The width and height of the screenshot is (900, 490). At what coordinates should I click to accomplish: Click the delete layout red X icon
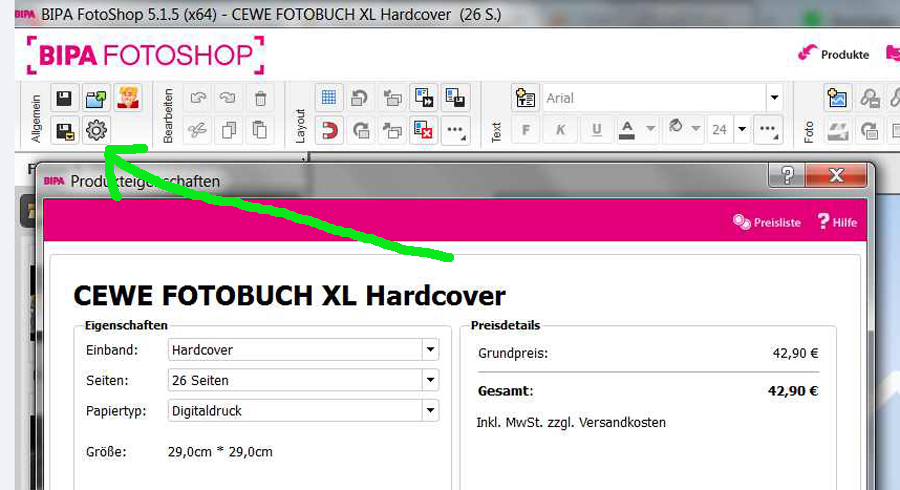[424, 131]
